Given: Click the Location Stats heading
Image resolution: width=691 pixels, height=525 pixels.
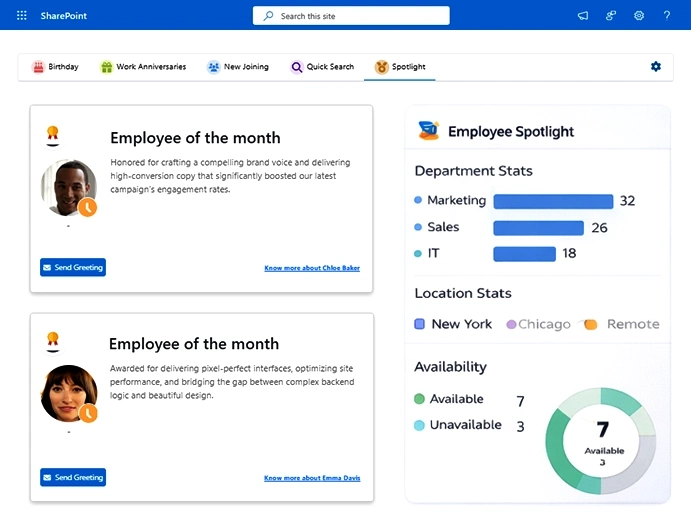Looking at the screenshot, I should tap(463, 293).
